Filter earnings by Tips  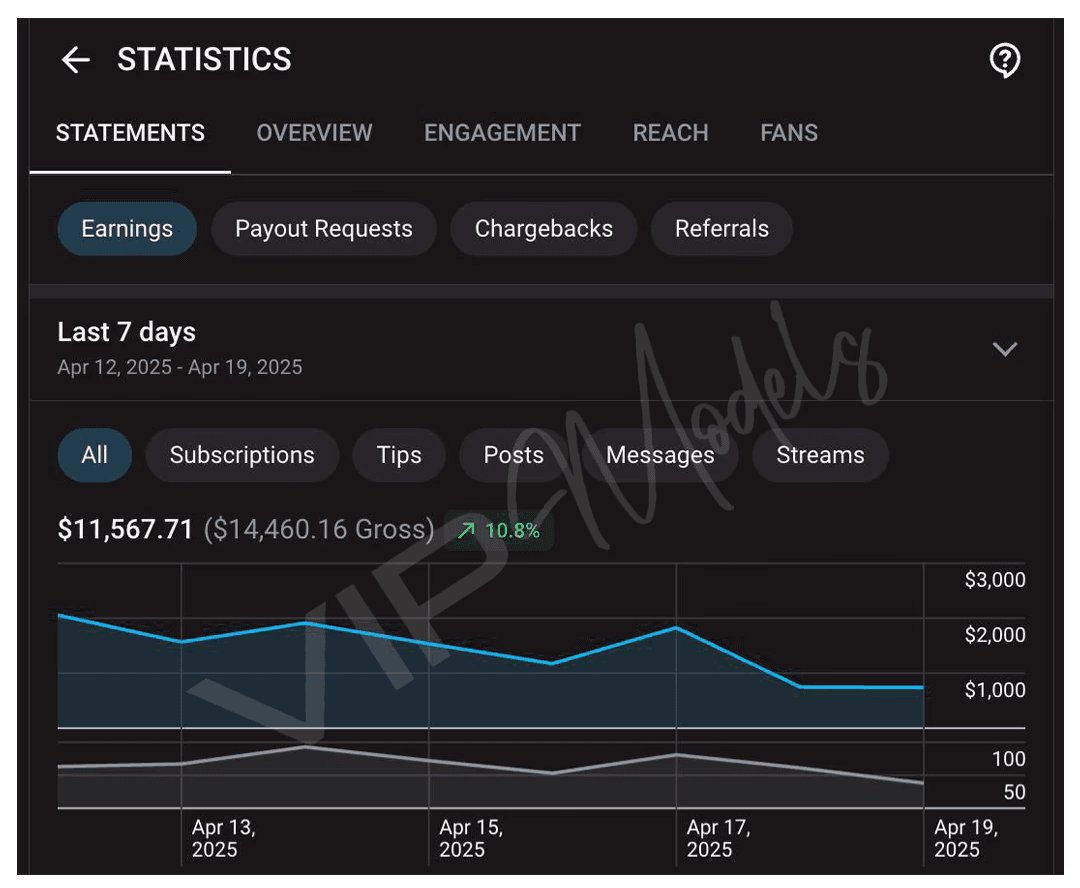click(x=399, y=455)
